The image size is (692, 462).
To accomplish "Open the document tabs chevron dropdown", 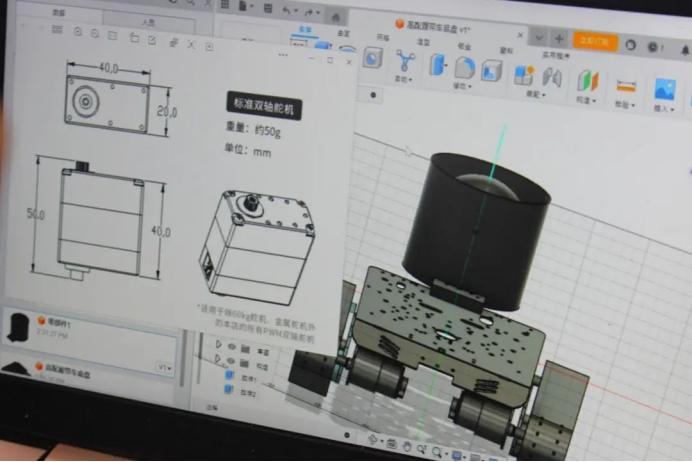I will click(539, 38).
